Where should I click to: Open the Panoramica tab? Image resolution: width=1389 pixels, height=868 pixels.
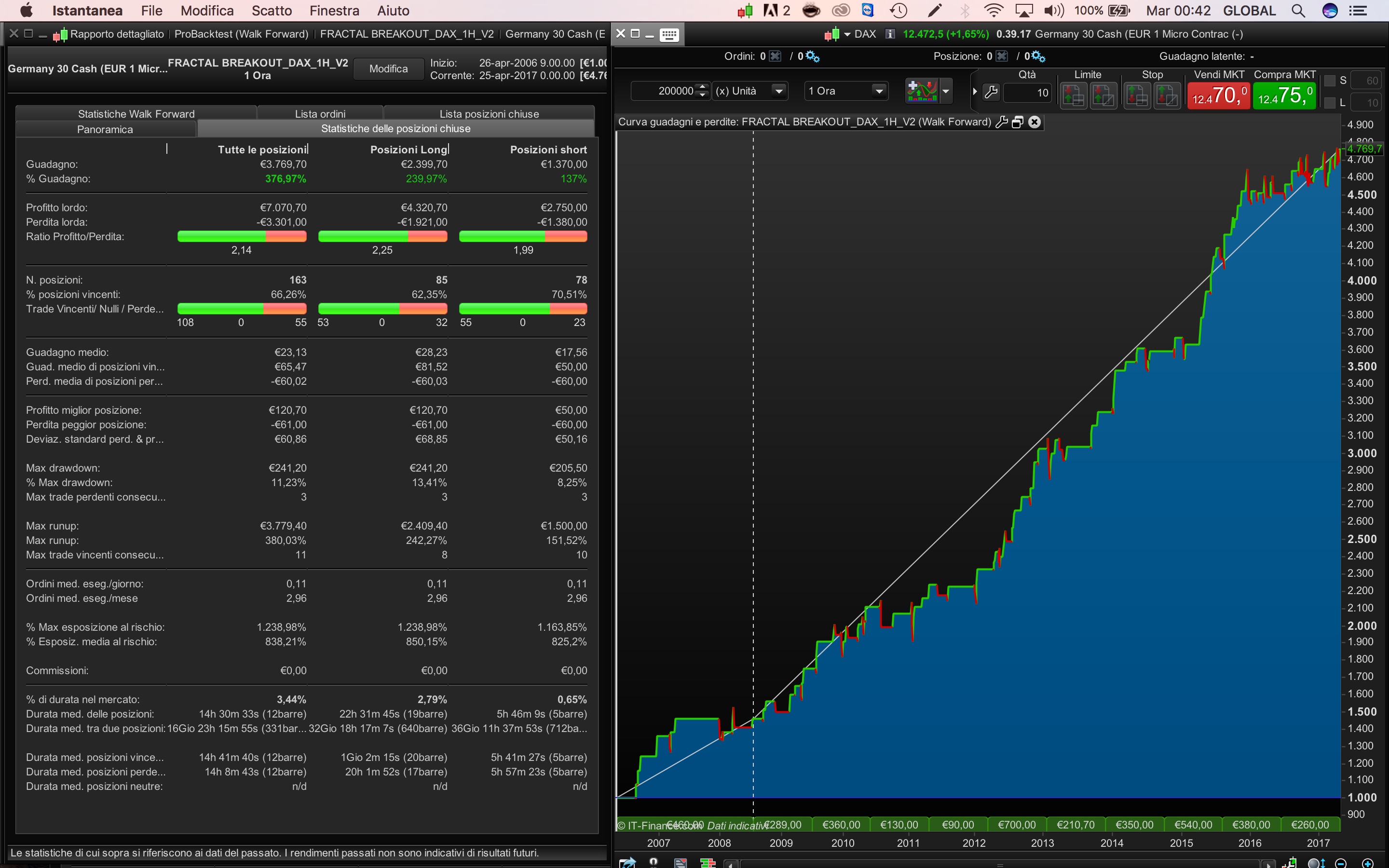coord(105,129)
